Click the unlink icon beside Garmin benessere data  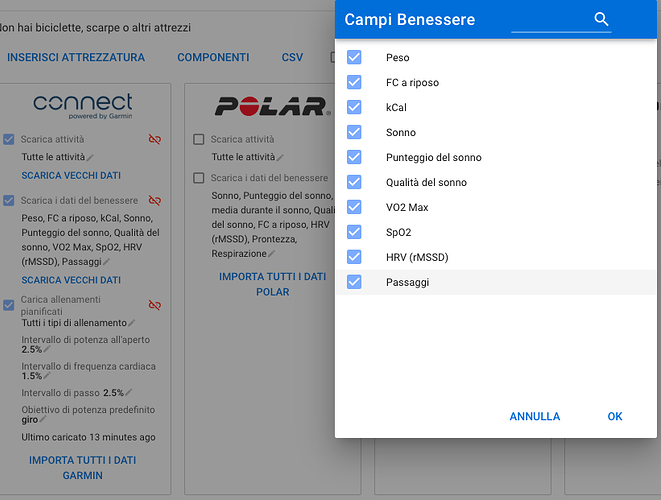click(x=155, y=200)
